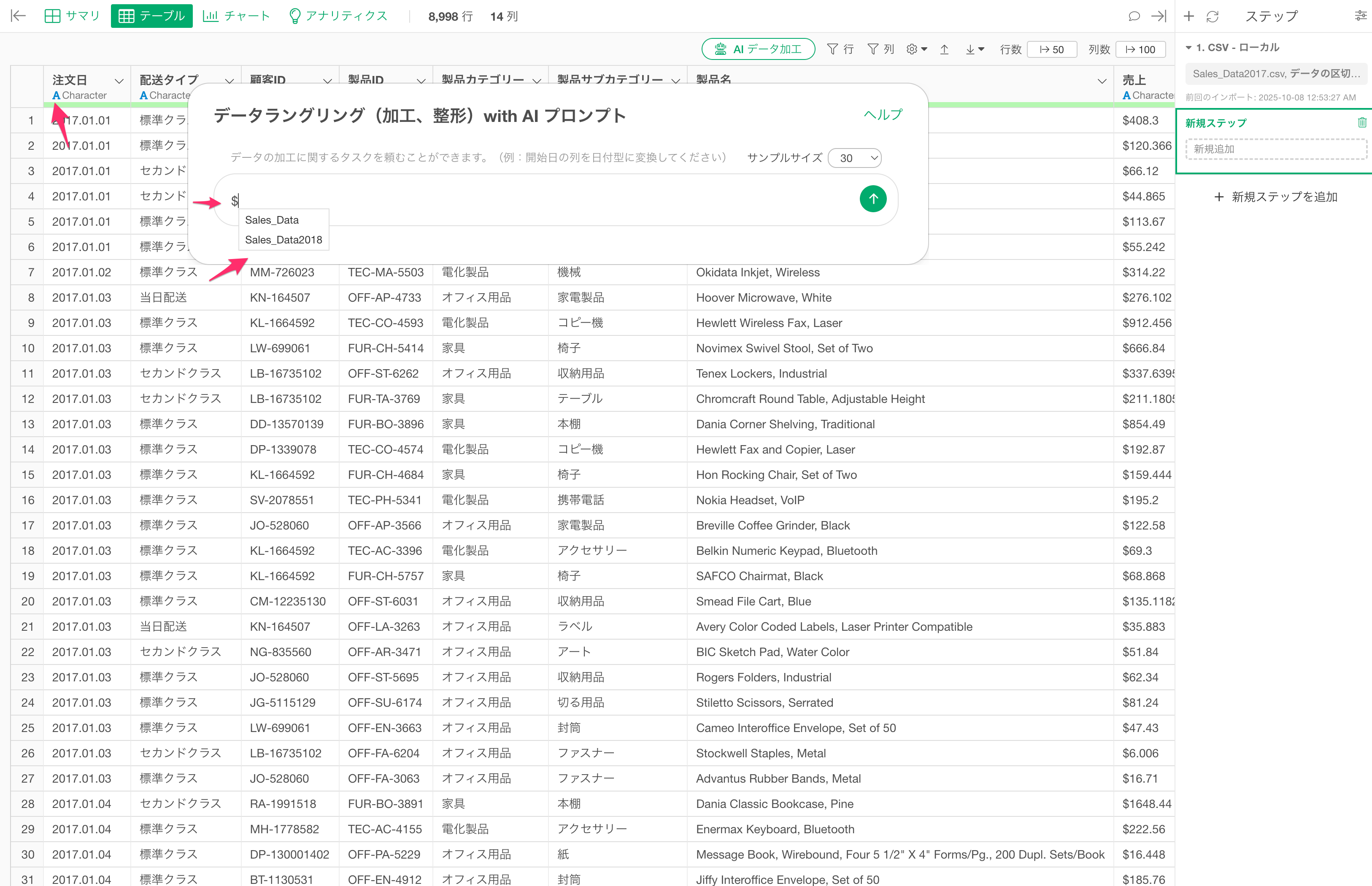Open the sample size 30 dropdown

854,158
